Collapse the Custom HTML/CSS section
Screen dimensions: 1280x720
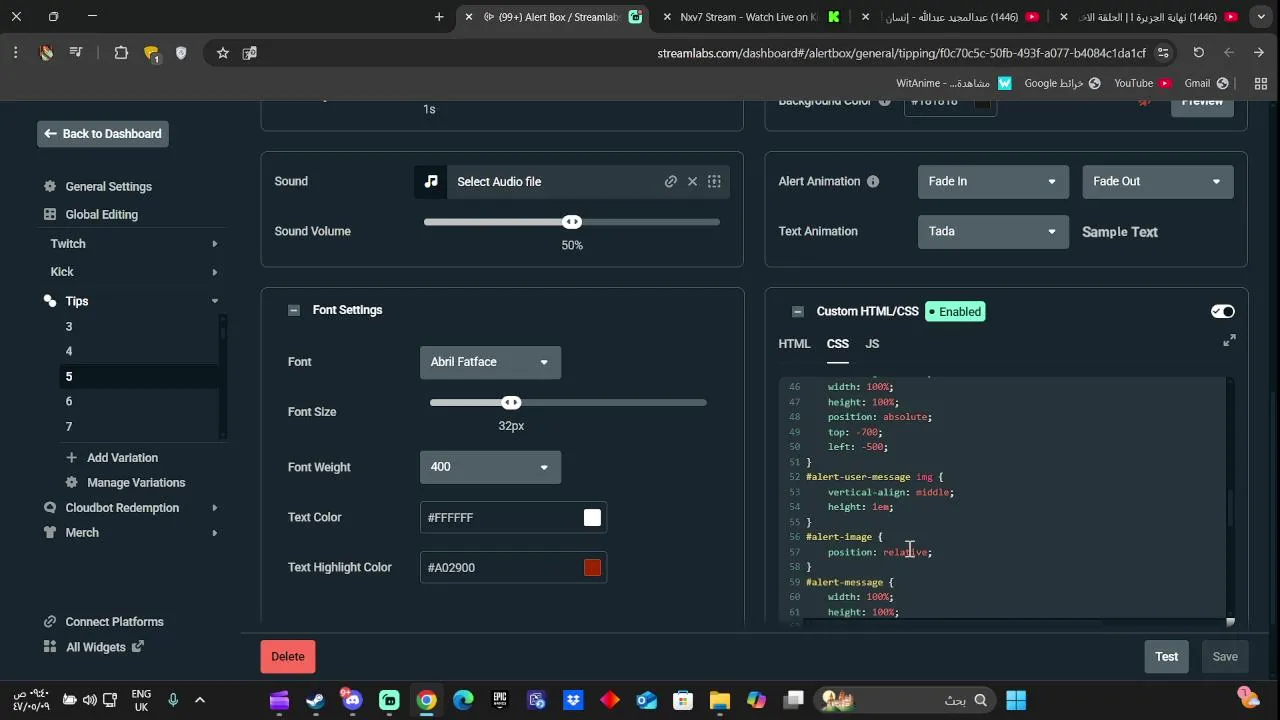point(798,311)
